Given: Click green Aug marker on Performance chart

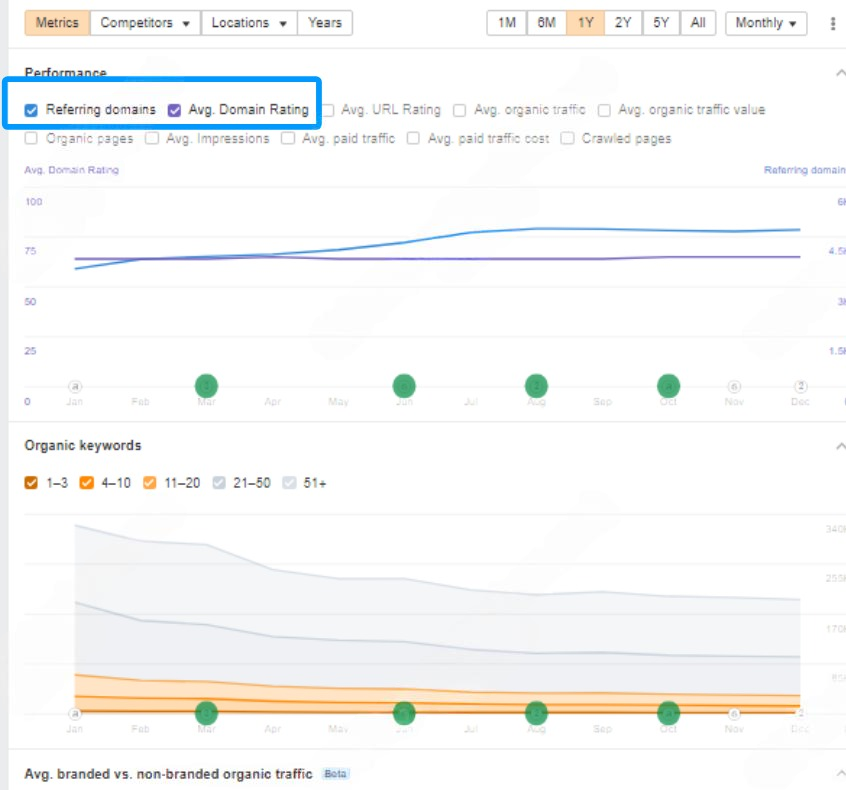Looking at the screenshot, I should (536, 386).
